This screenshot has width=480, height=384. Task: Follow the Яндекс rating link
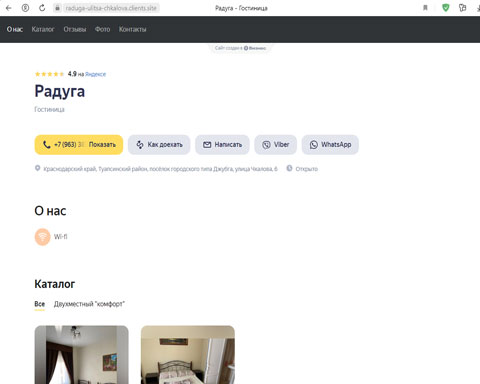(95, 74)
